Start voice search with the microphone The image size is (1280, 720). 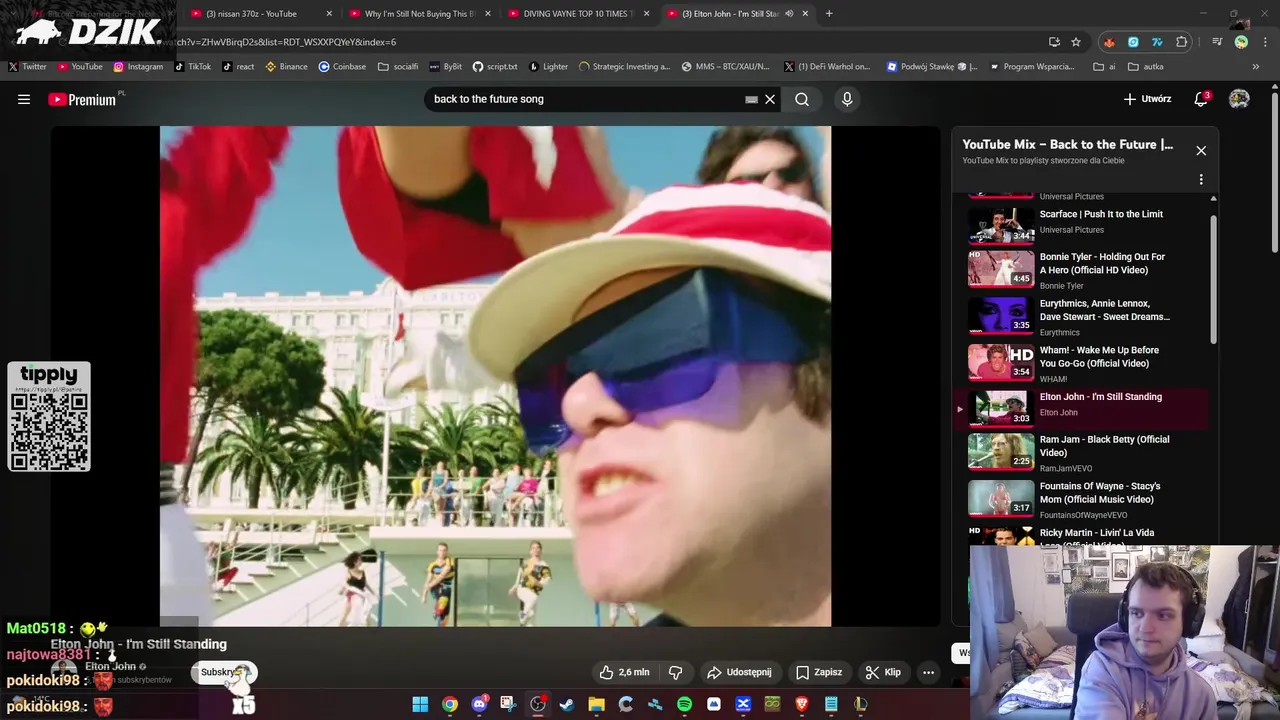[847, 99]
